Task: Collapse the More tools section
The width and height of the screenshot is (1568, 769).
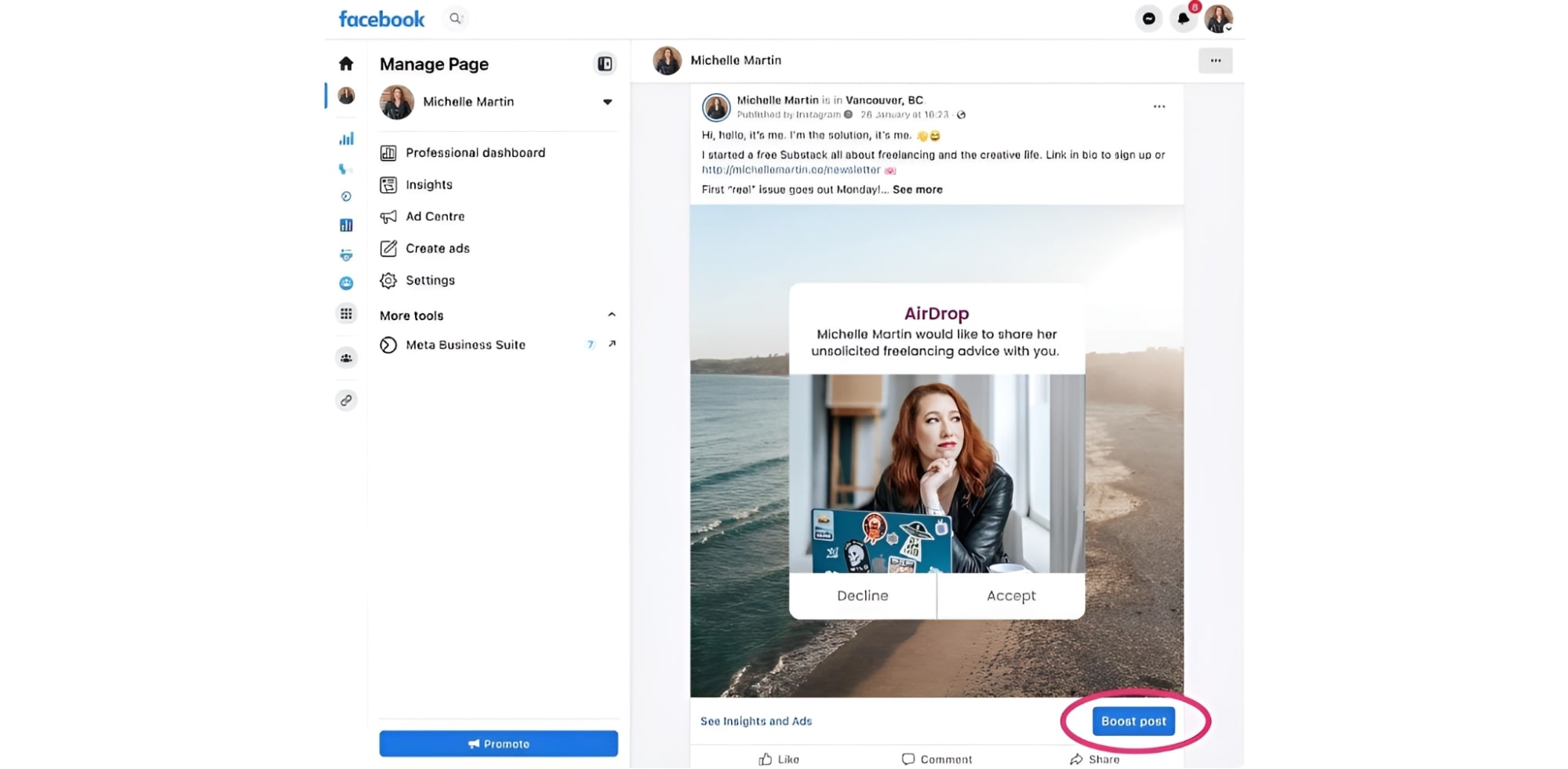Action: (613, 315)
